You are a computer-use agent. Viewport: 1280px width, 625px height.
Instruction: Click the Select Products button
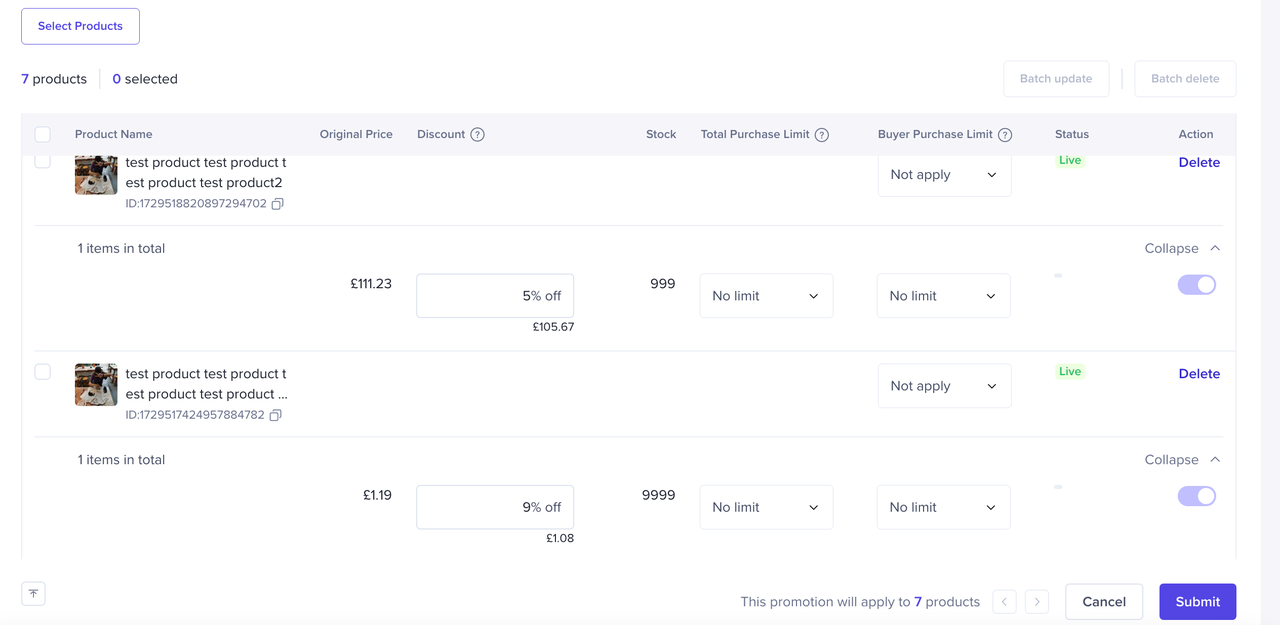80,26
